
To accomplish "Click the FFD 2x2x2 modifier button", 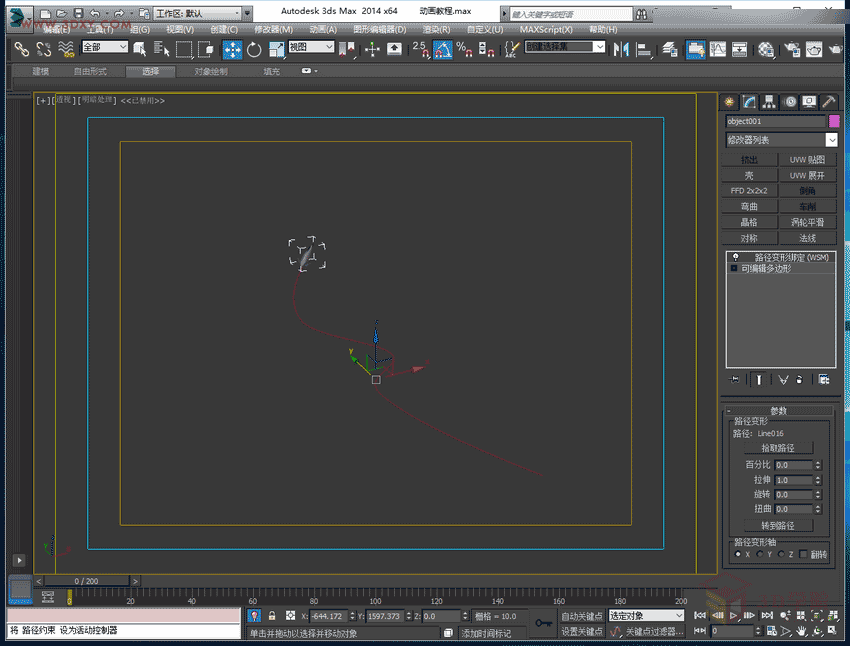I will 749,191.
